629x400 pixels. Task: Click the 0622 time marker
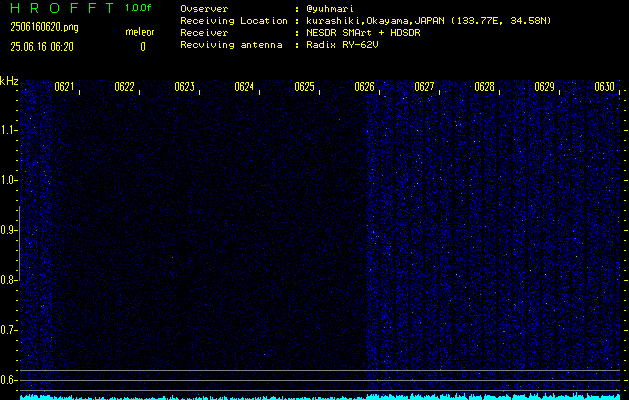point(124,87)
